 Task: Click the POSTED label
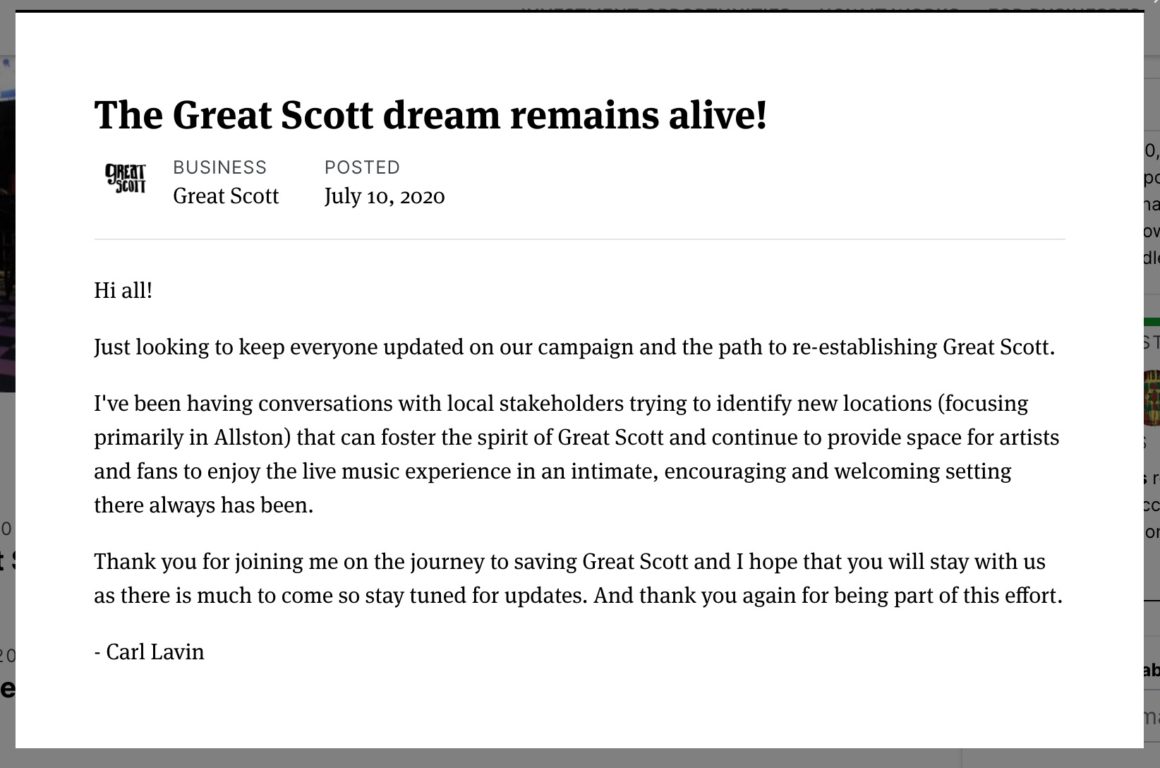pyautogui.click(x=362, y=167)
